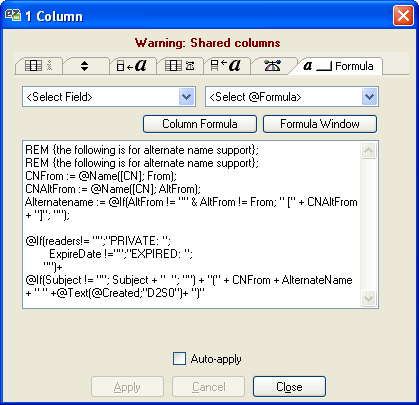
Task: Switch to the sorting arrows tab
Action: [x=85, y=66]
